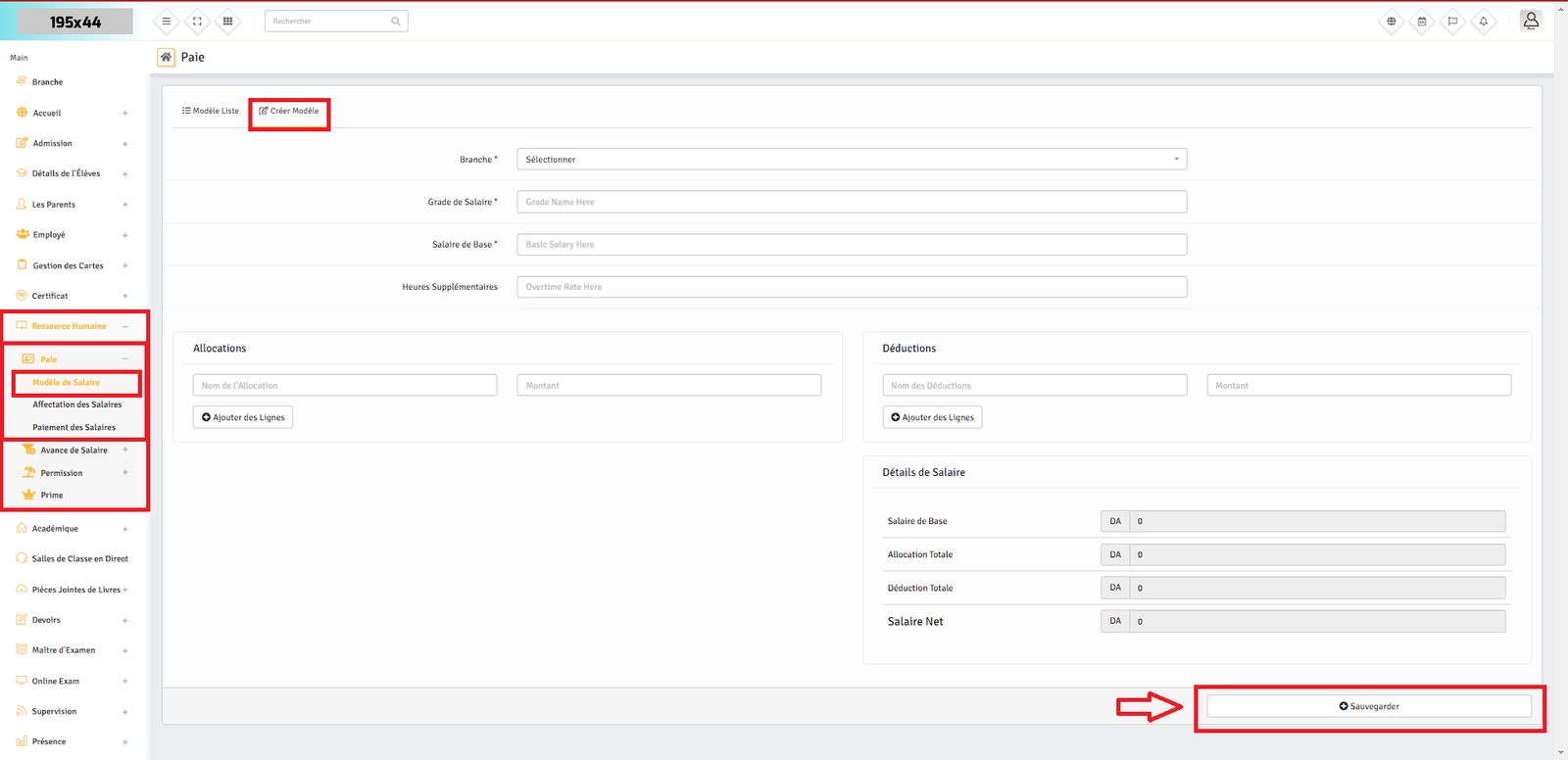Screen dimensions: 1568x760
Task: Open the Branche dropdown selector
Action: point(851,160)
